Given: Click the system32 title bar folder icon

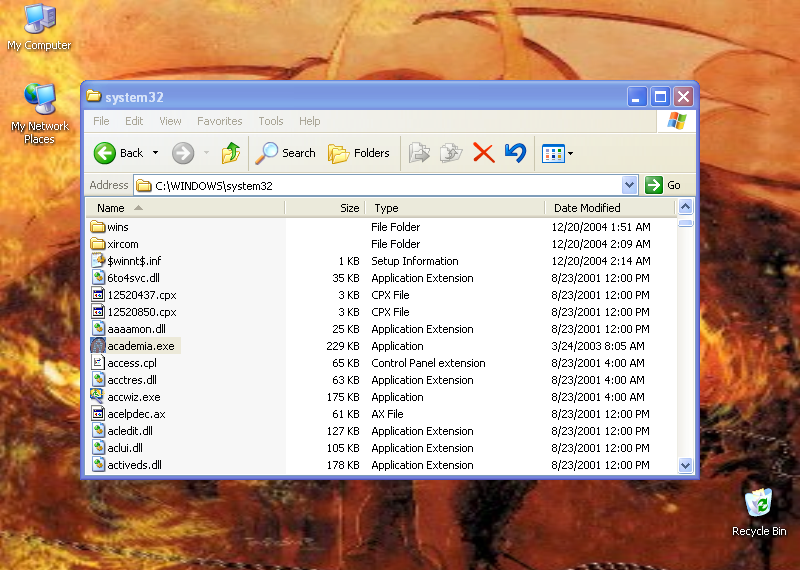Looking at the screenshot, I should [93, 96].
